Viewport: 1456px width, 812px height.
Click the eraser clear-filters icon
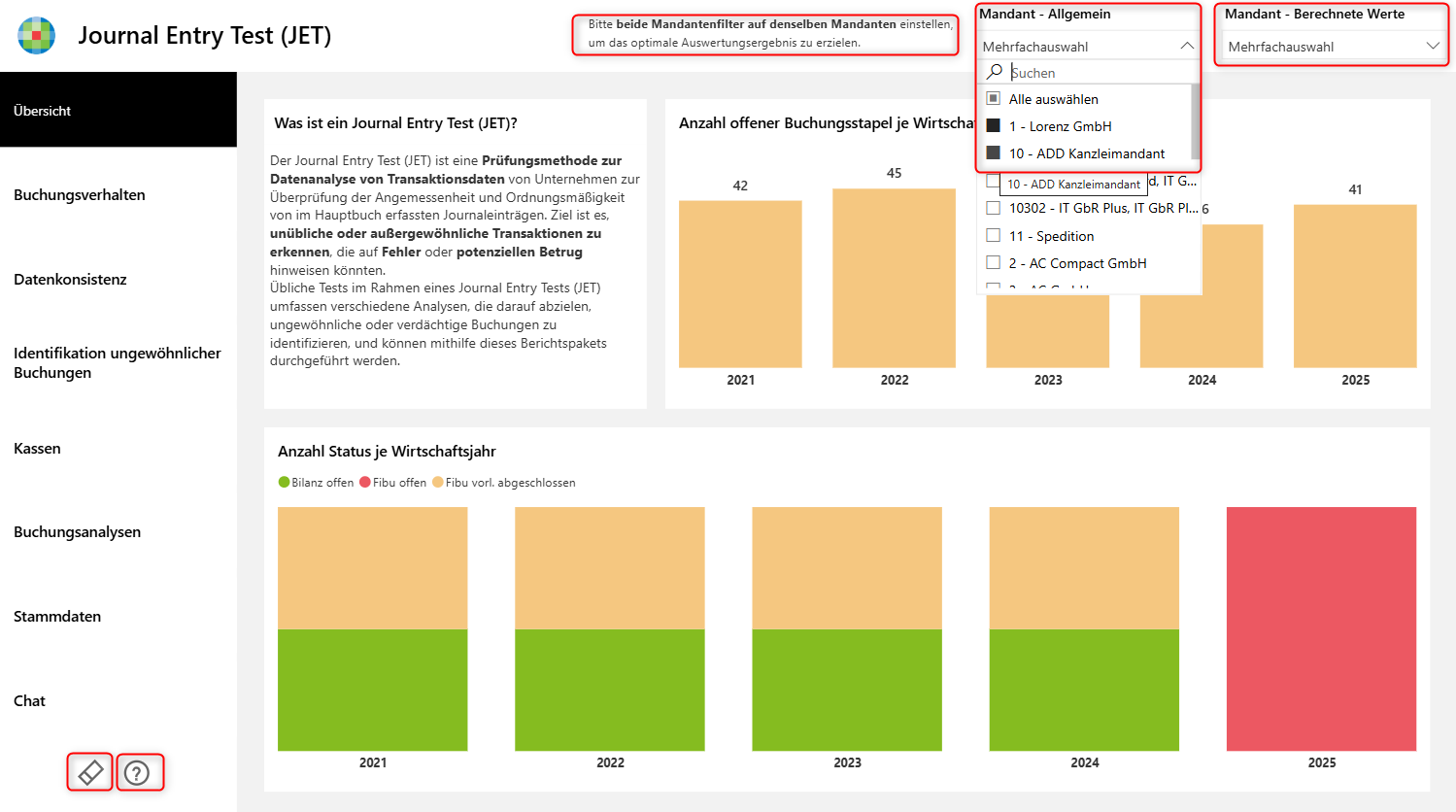[90, 773]
